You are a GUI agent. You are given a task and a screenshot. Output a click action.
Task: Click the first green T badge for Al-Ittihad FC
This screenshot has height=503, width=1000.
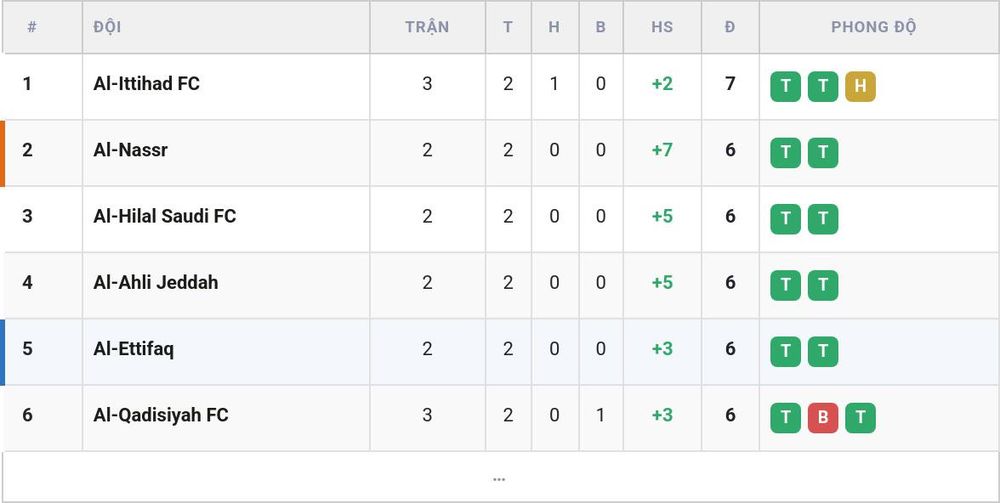pyautogui.click(x=785, y=87)
